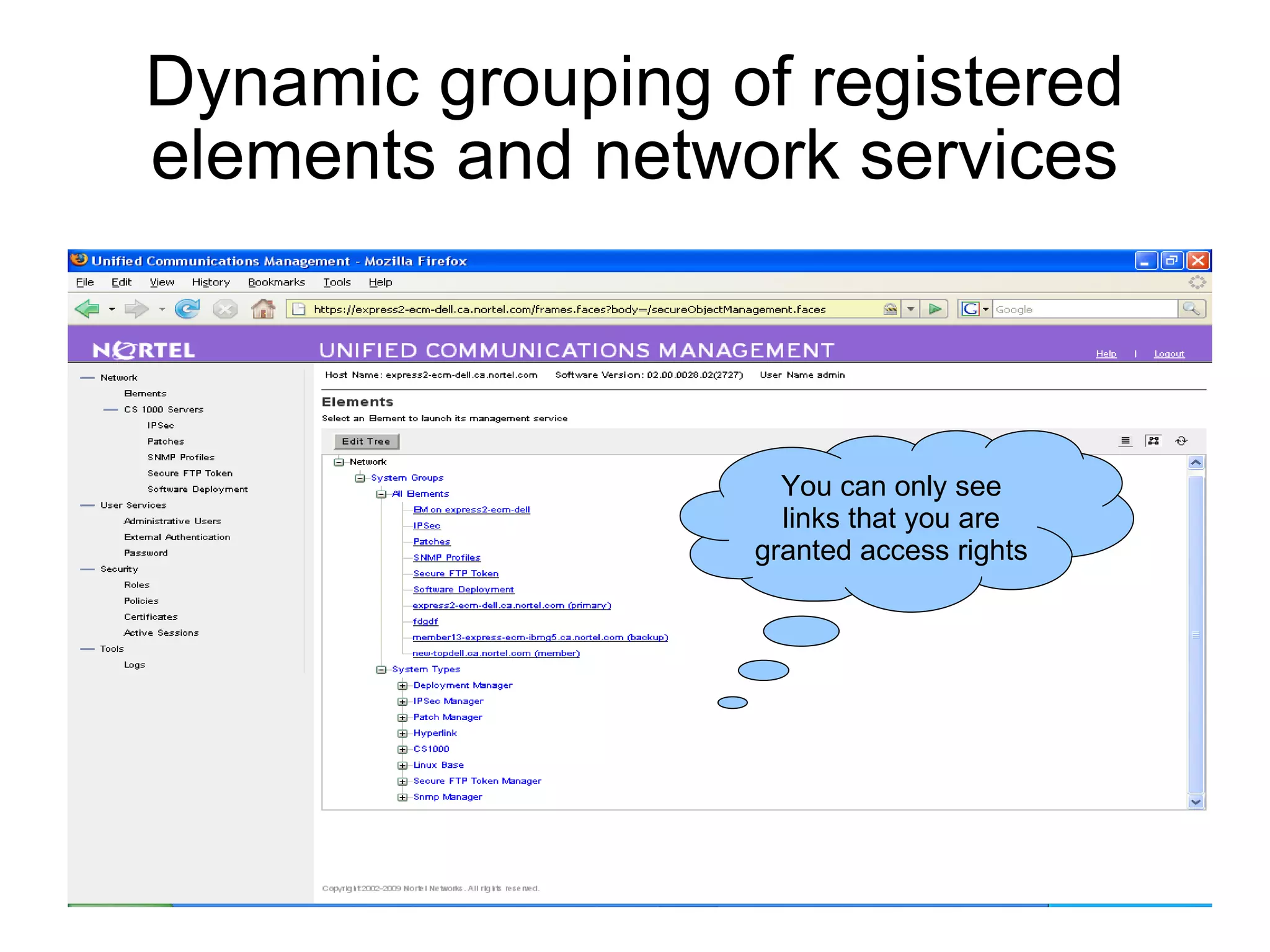Click the expand-all tree icon
The height and width of the screenshot is (952, 1270).
tap(1153, 441)
